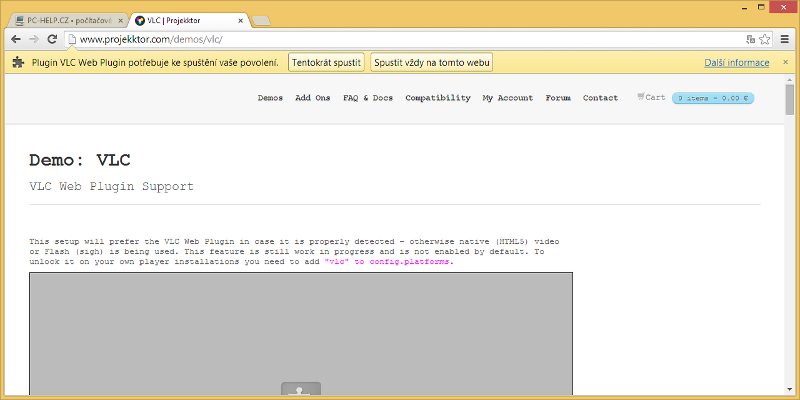Switch to the PC-HELP.CZ tab
The height and width of the screenshot is (400, 800).
click(65, 19)
